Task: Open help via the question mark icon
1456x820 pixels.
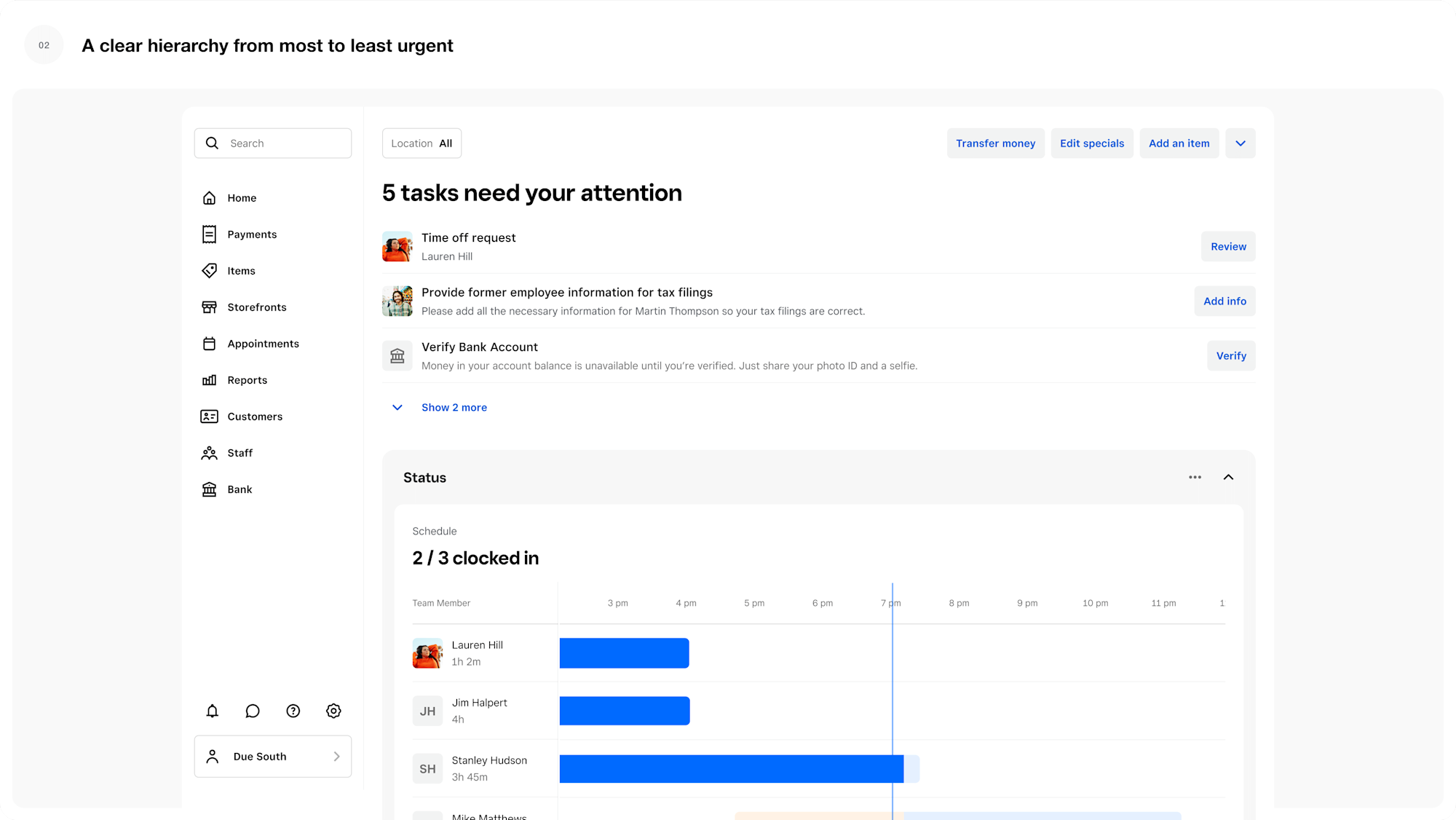Action: (x=293, y=711)
